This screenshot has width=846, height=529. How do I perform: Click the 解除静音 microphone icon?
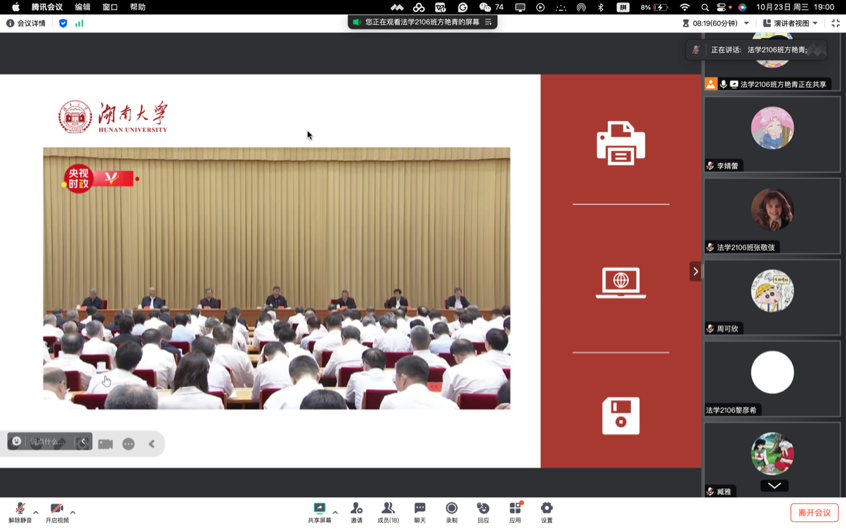(x=20, y=509)
